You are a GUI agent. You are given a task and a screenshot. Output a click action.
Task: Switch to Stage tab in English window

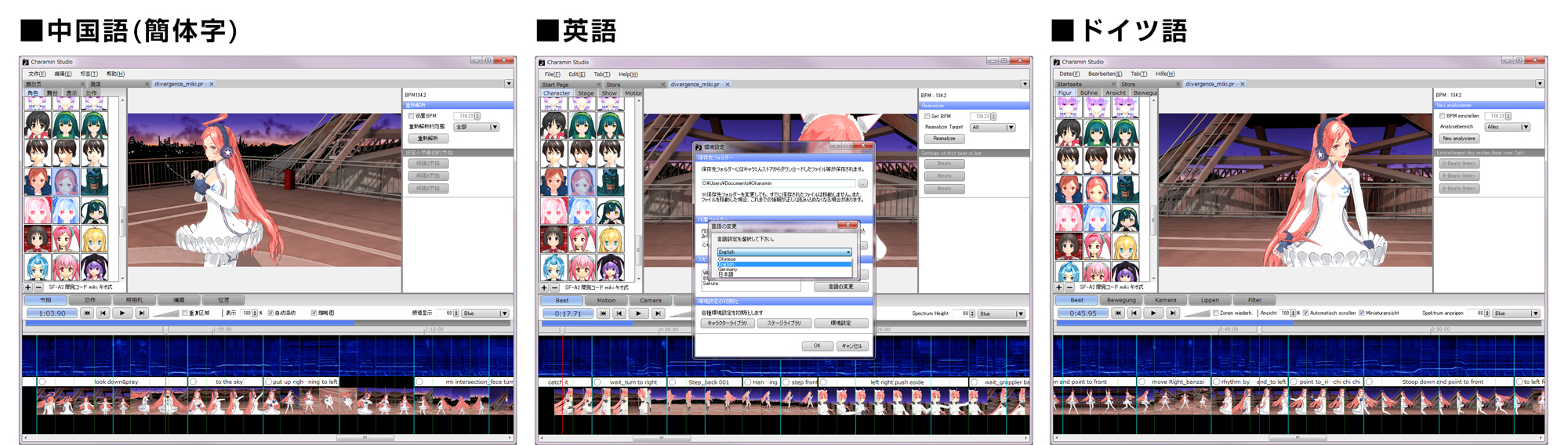coord(586,93)
